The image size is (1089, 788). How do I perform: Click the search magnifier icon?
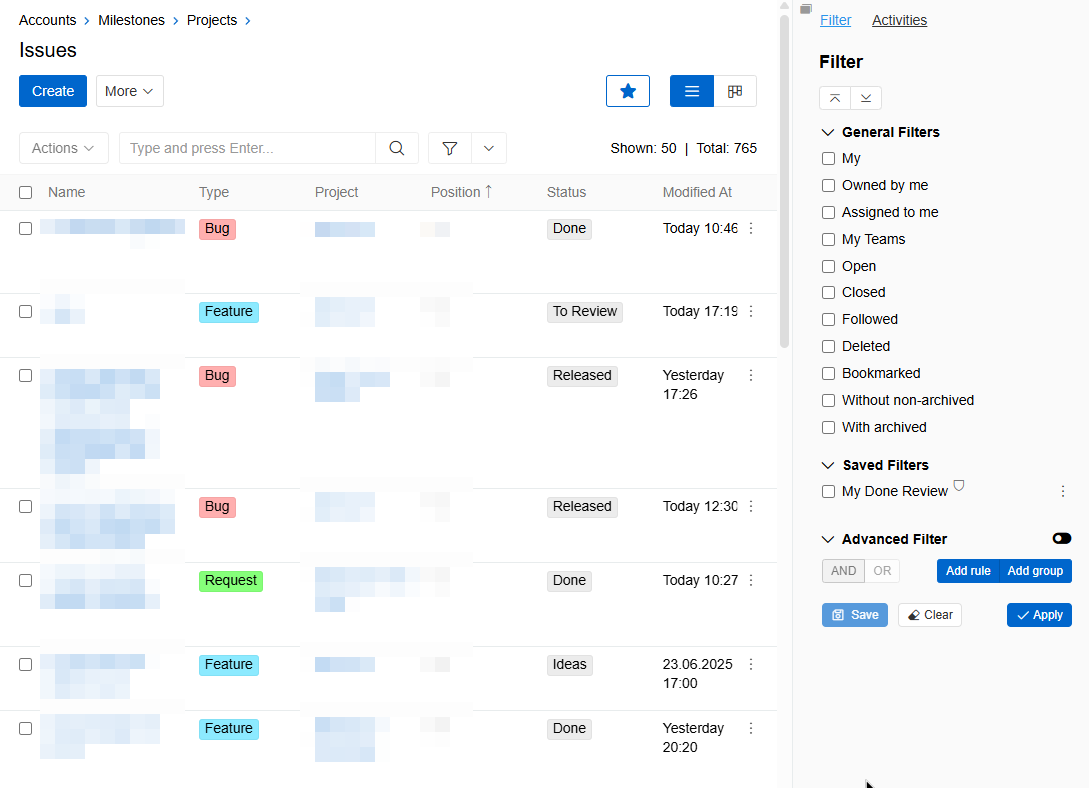point(397,148)
